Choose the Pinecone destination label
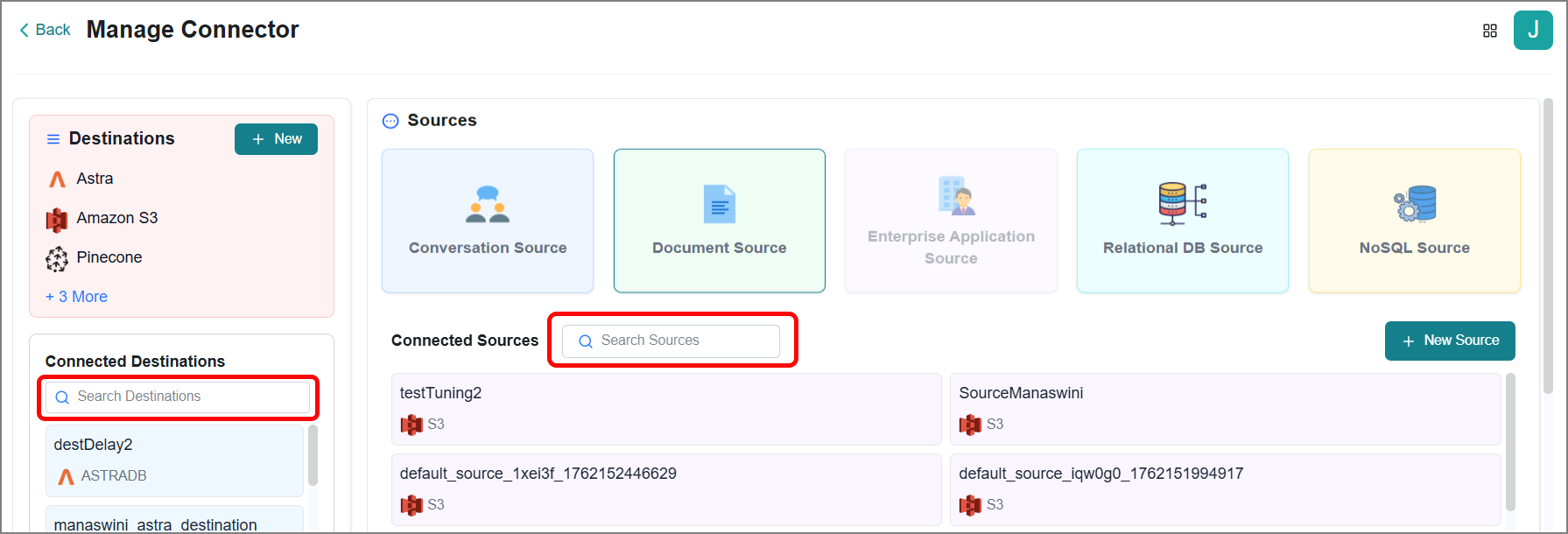 109,257
